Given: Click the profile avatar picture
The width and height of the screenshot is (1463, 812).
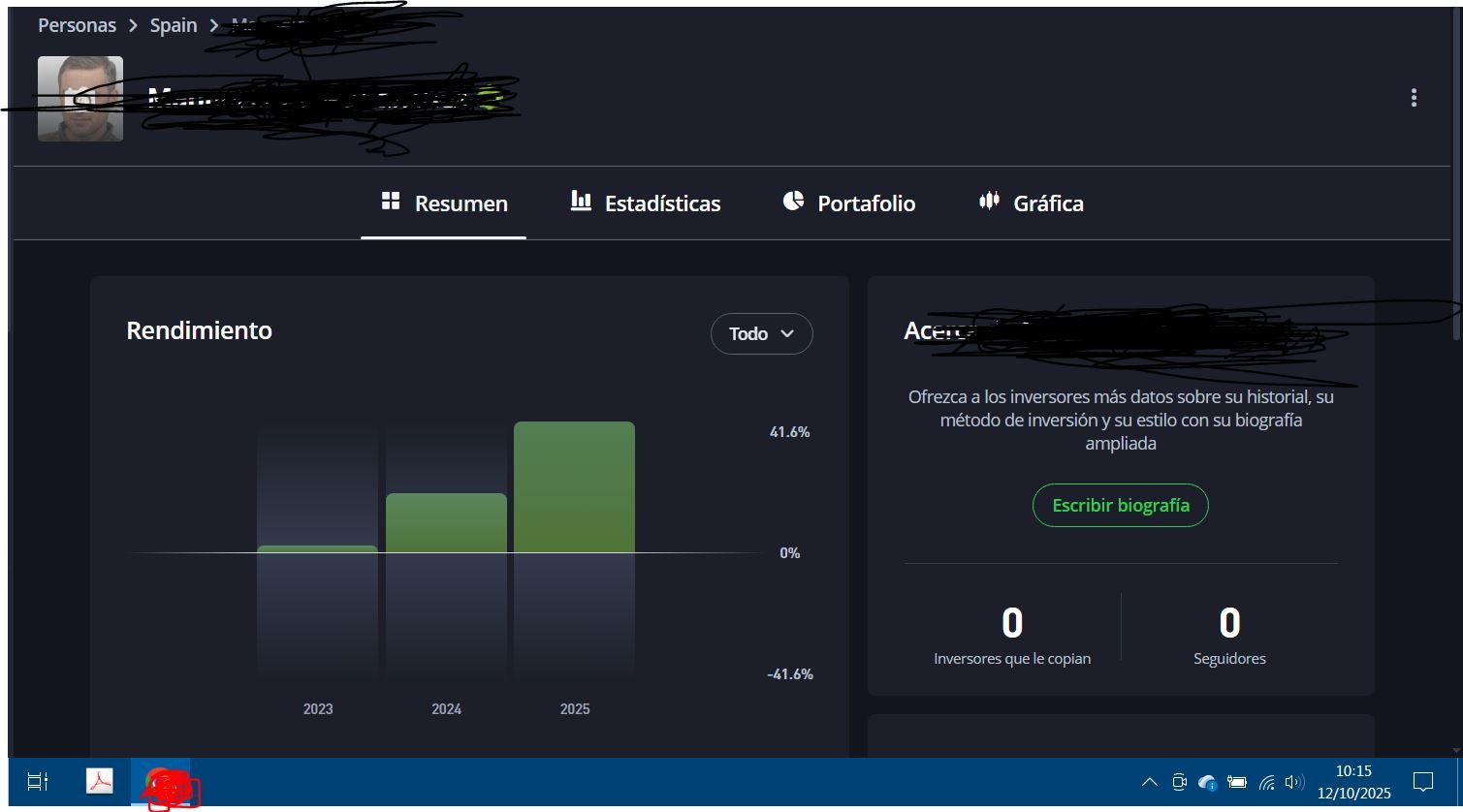Looking at the screenshot, I should click(80, 99).
